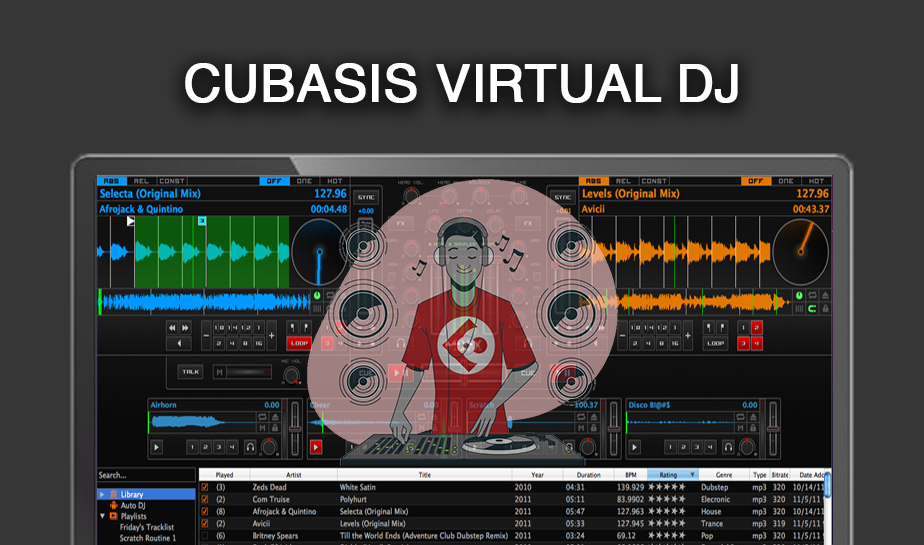Screen dimensions: 924x545
Task: Switch the Levels deck to CONST mode
Action: 654,181
